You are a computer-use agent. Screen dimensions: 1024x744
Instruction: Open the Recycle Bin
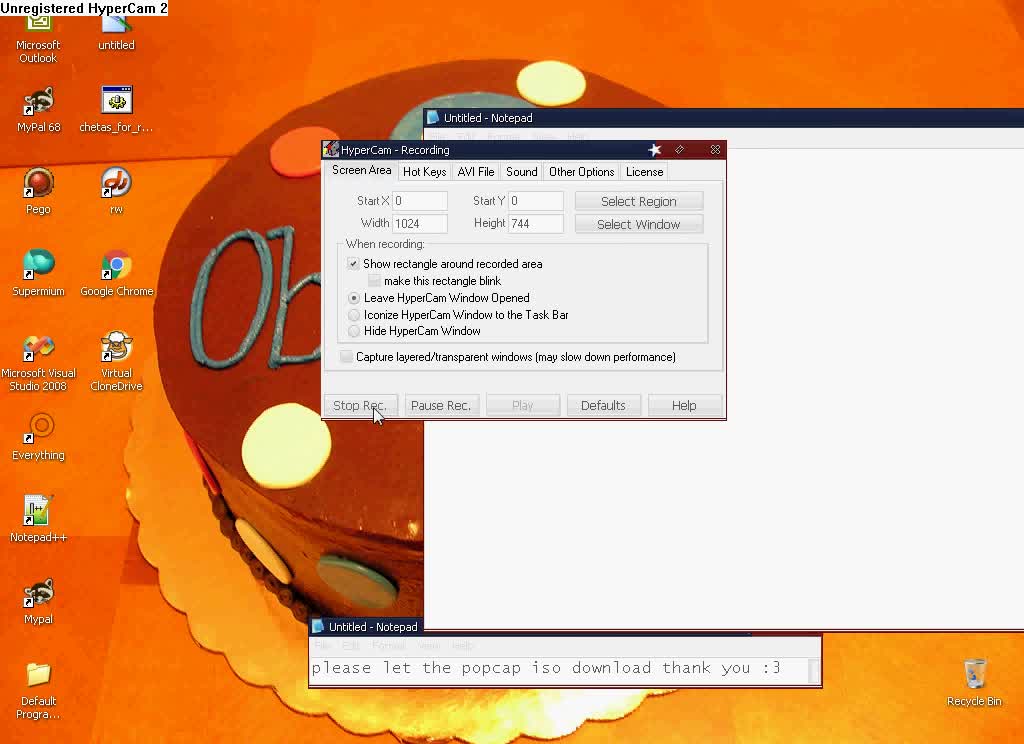tap(974, 683)
